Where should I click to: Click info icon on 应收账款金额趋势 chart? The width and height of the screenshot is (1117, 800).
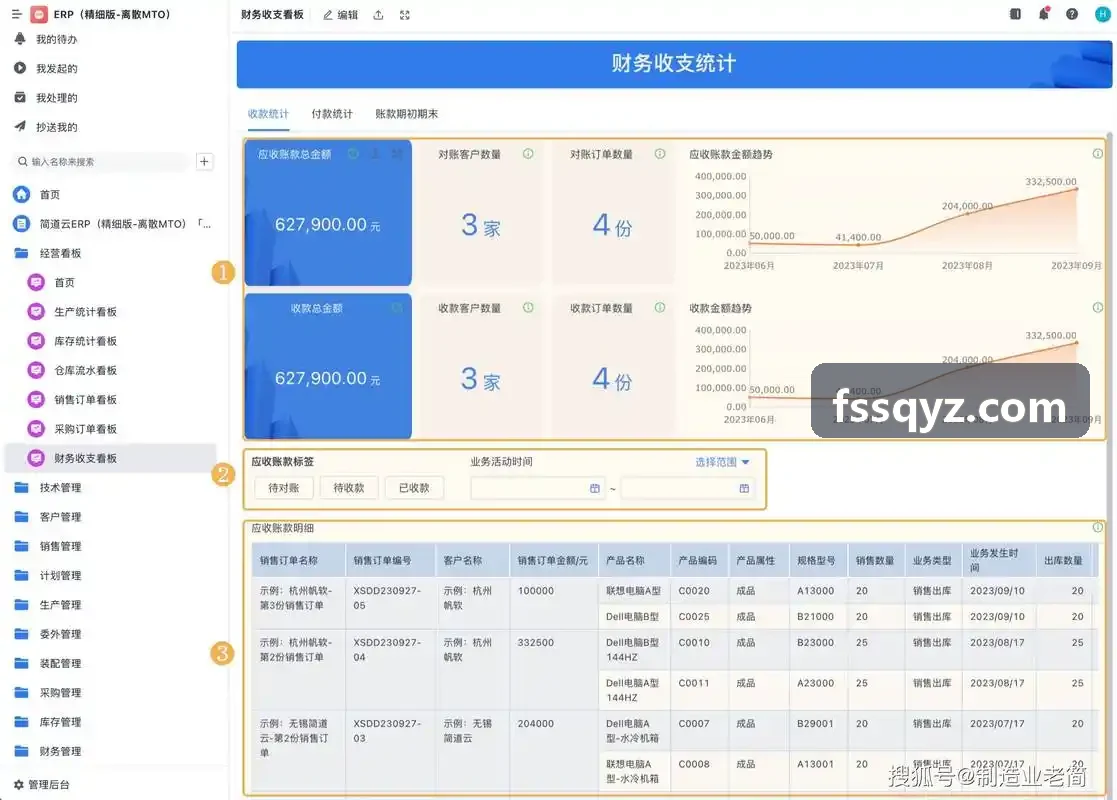1098,154
